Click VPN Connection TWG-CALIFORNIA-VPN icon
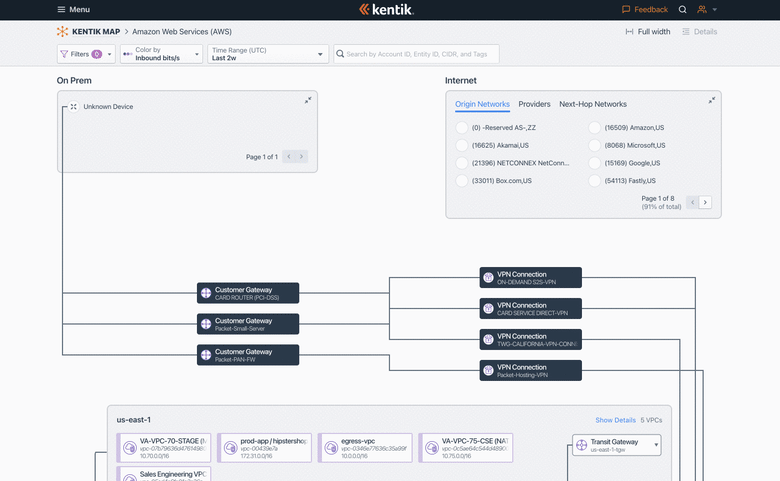This screenshot has width=780, height=481. point(488,339)
